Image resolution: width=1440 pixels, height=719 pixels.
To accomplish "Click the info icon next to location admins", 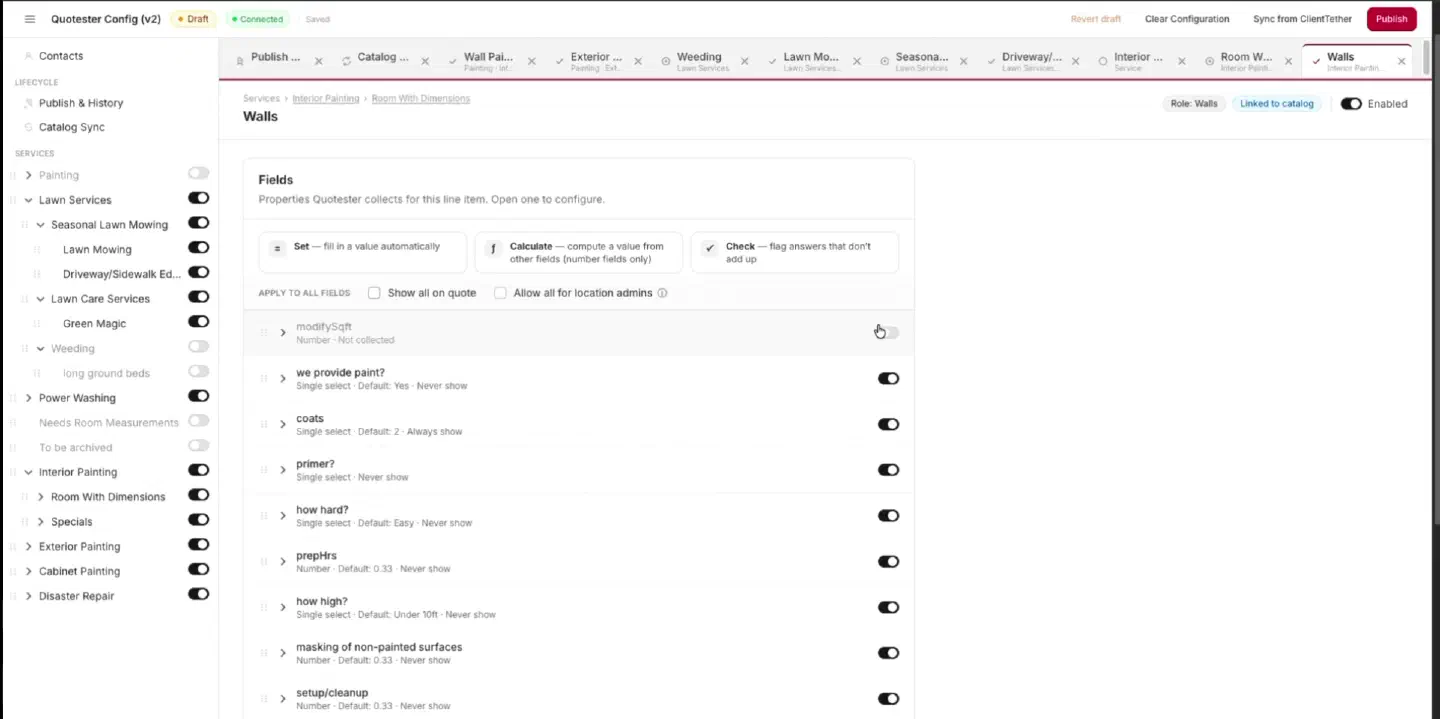I will (662, 293).
